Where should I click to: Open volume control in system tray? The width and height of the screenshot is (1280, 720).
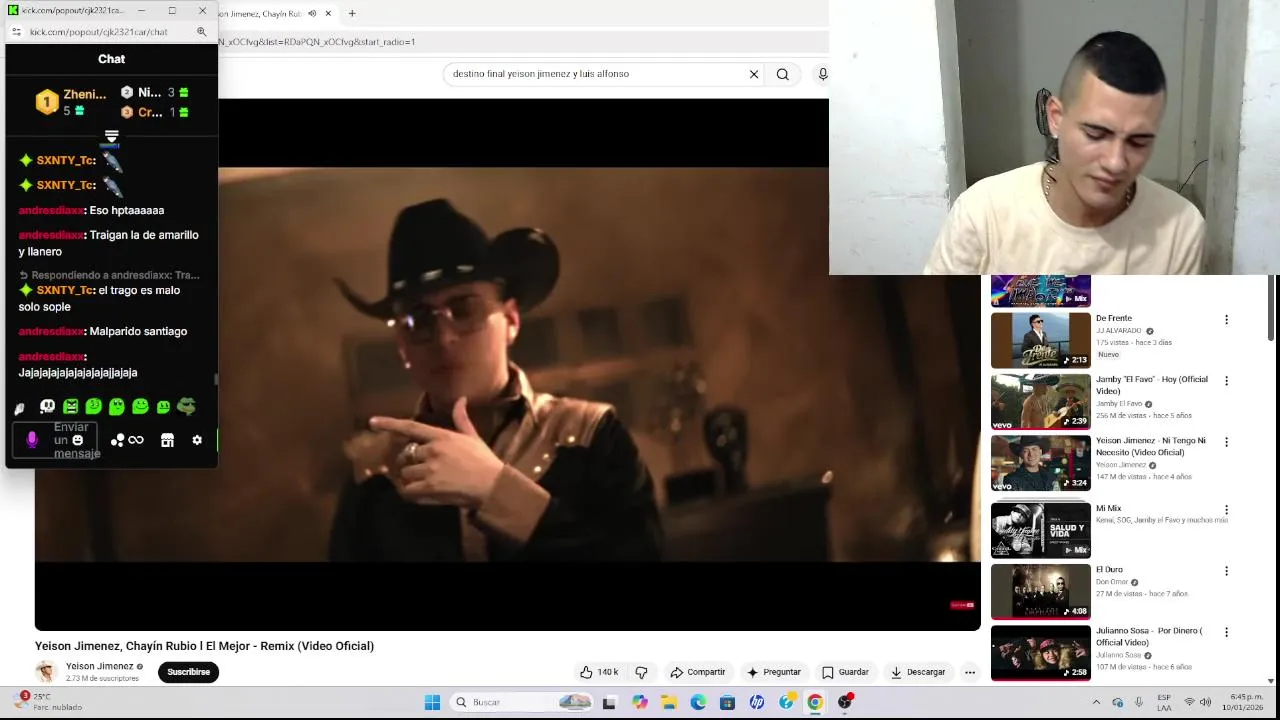1205,702
